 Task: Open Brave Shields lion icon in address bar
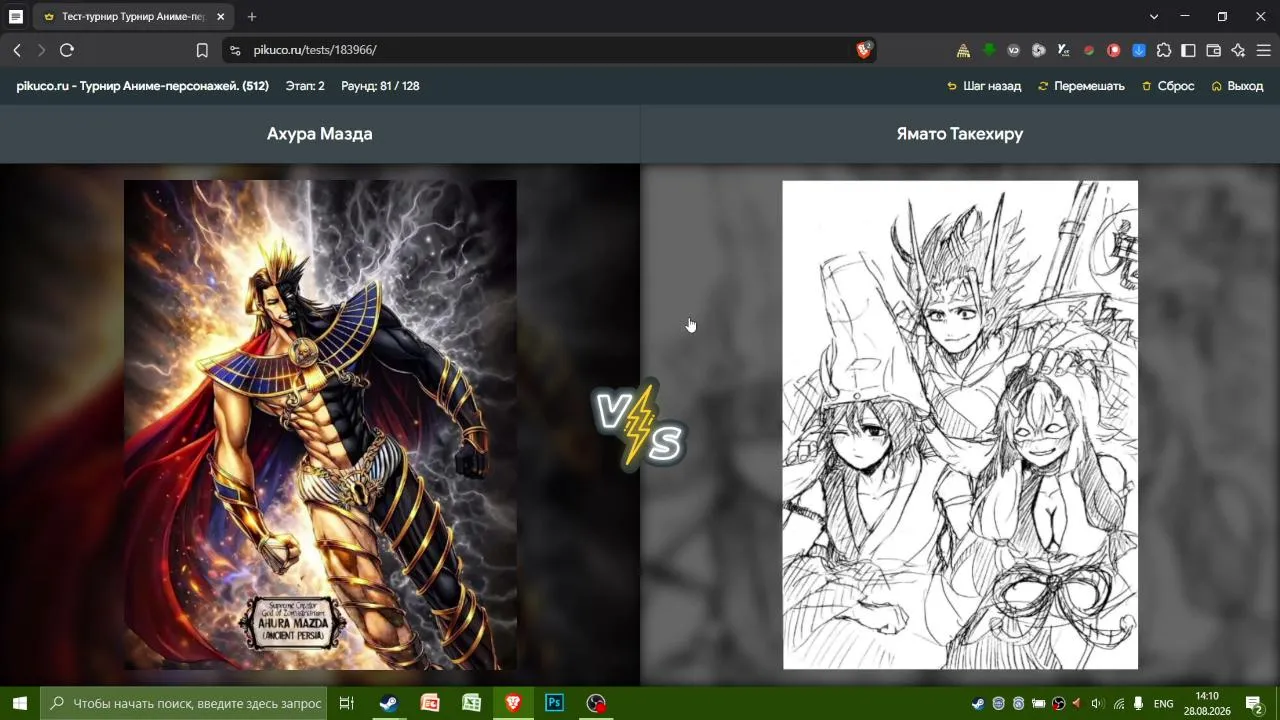(864, 50)
